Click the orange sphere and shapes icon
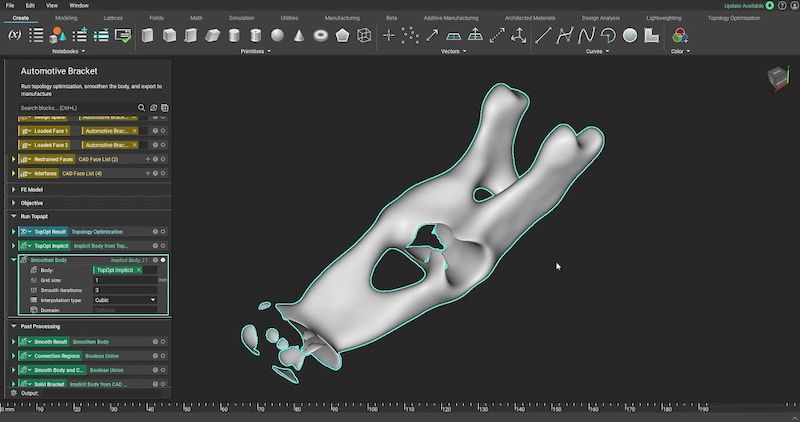Image resolution: width=800 pixels, height=422 pixels. [58, 35]
